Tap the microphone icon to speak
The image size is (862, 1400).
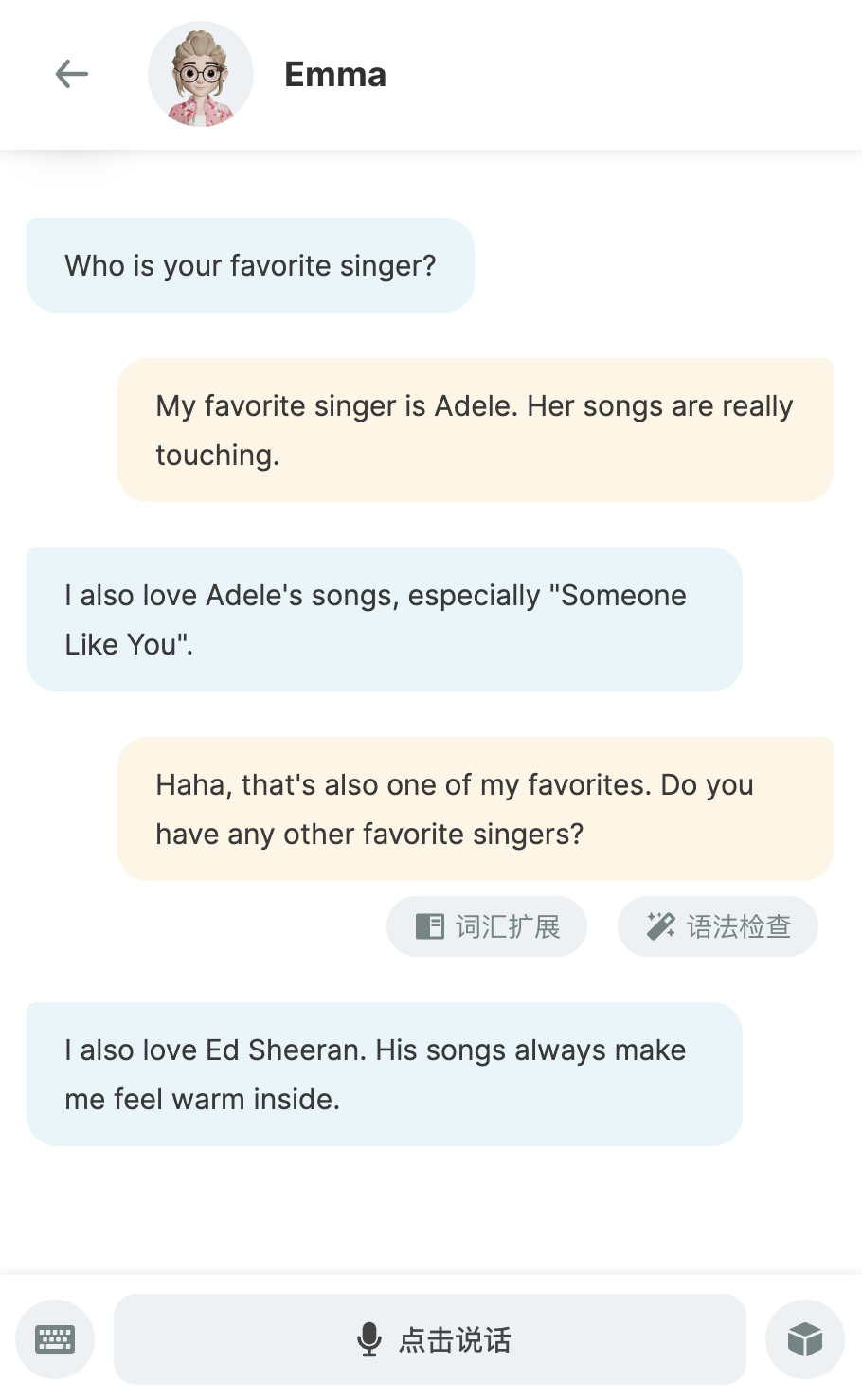pyautogui.click(x=369, y=1339)
